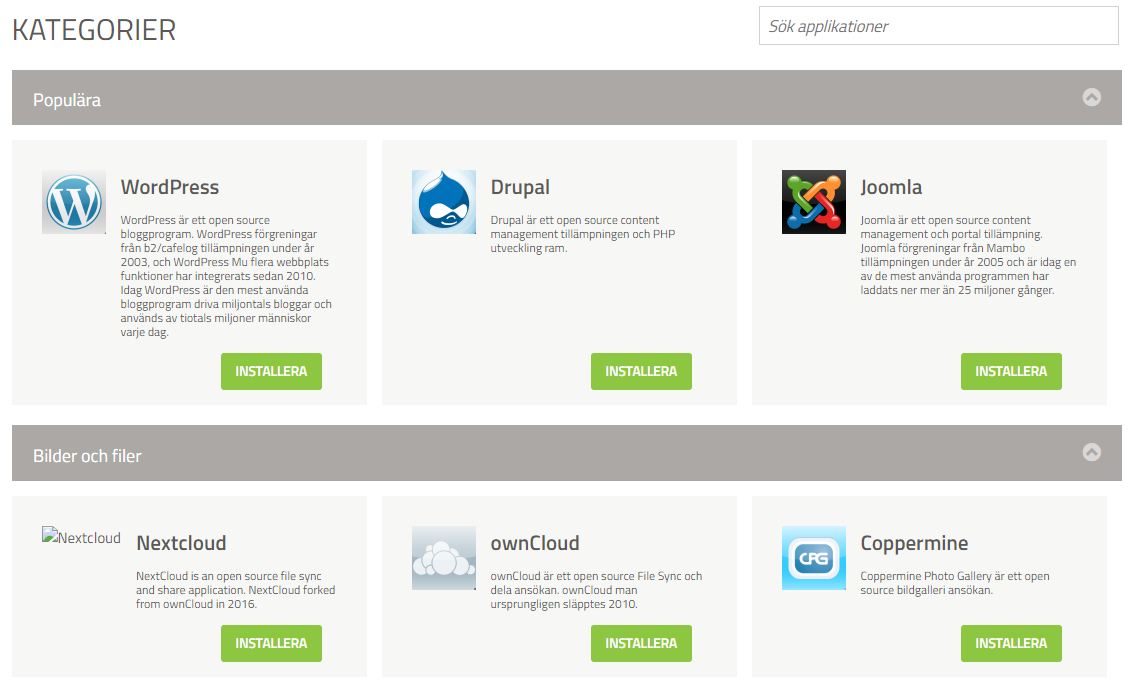
Task: Install WordPress with the INSTALLERA button
Action: [271, 372]
